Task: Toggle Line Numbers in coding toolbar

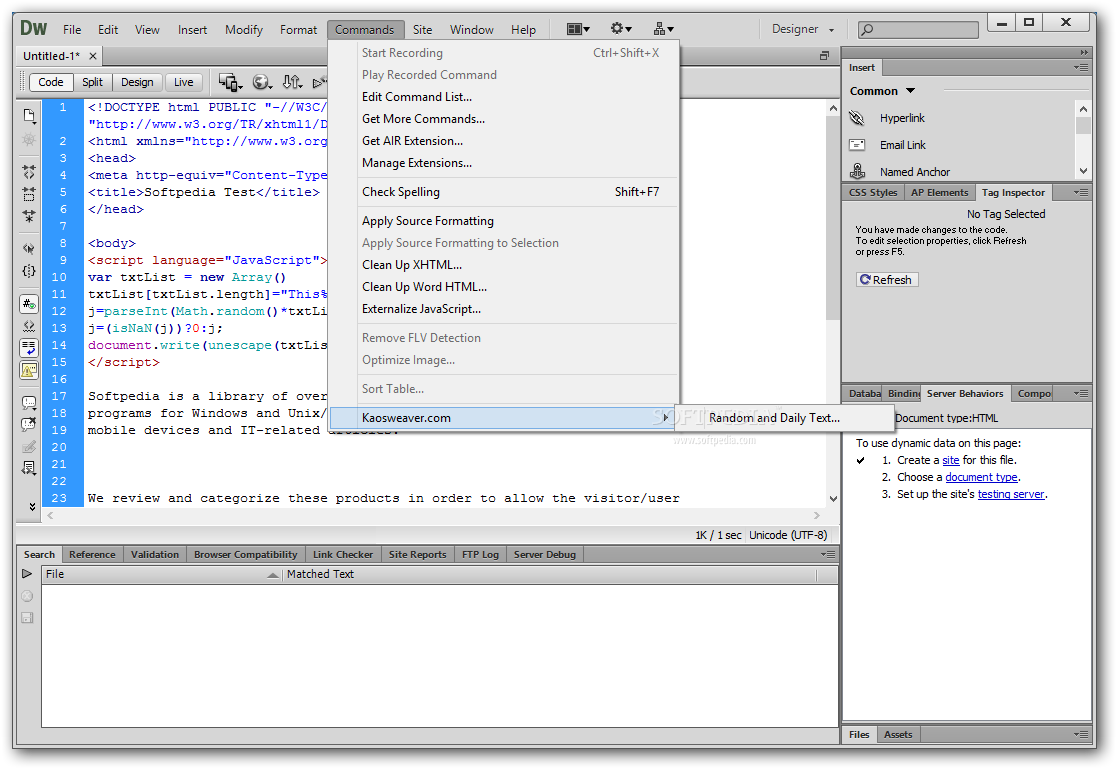Action: point(28,304)
